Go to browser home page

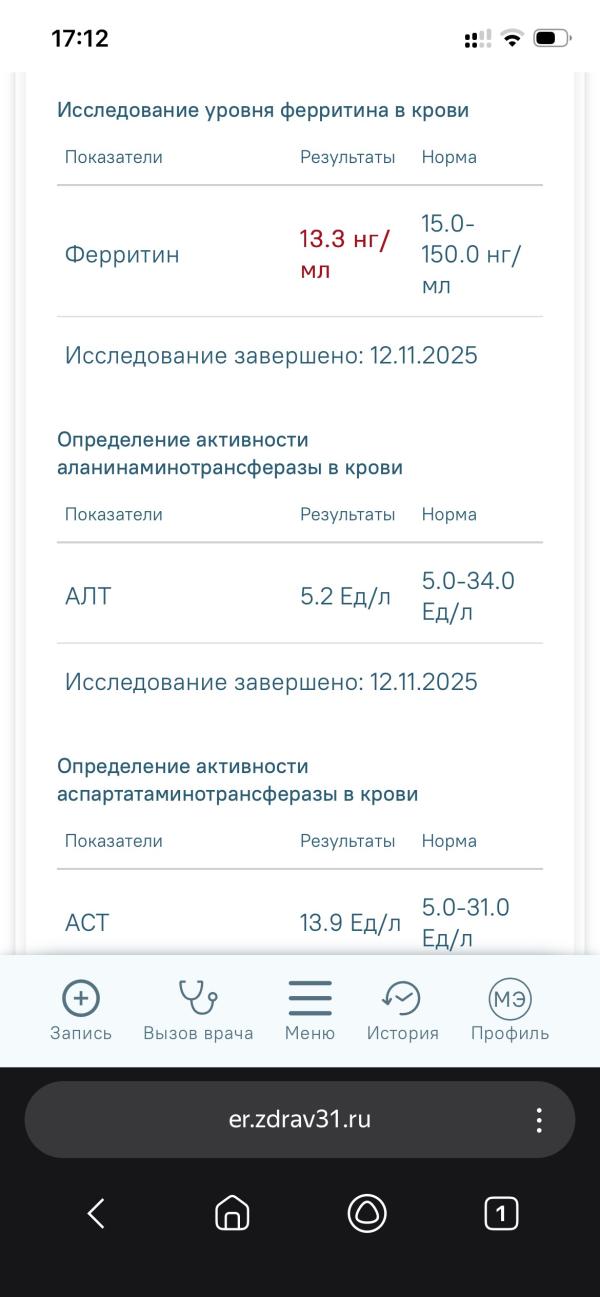(232, 1213)
